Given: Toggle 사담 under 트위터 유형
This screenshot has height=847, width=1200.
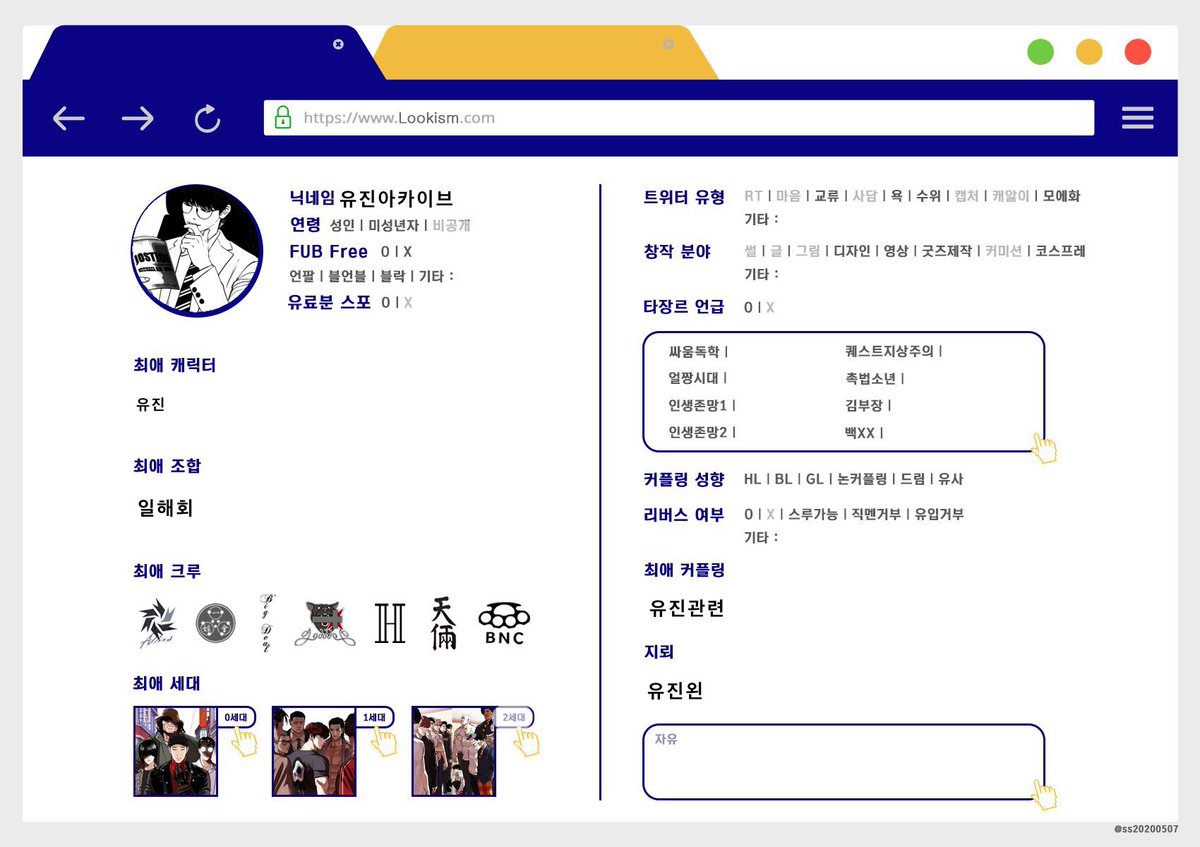Looking at the screenshot, I should 865,196.
